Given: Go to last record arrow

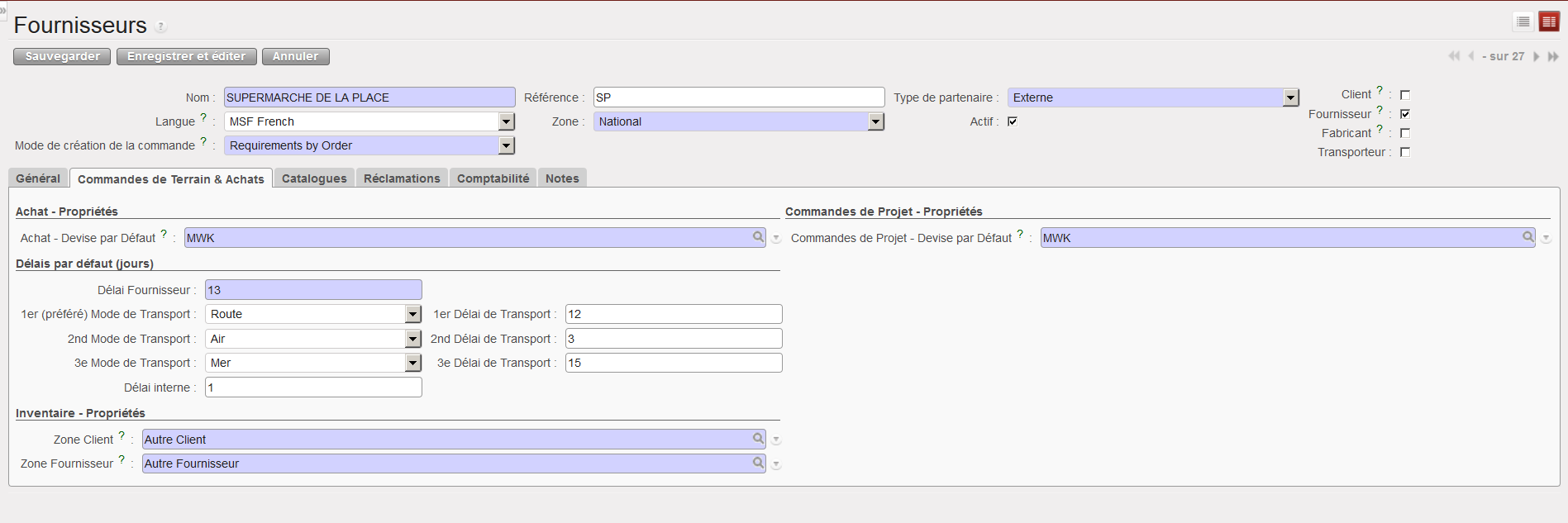Looking at the screenshot, I should coord(1553,56).
